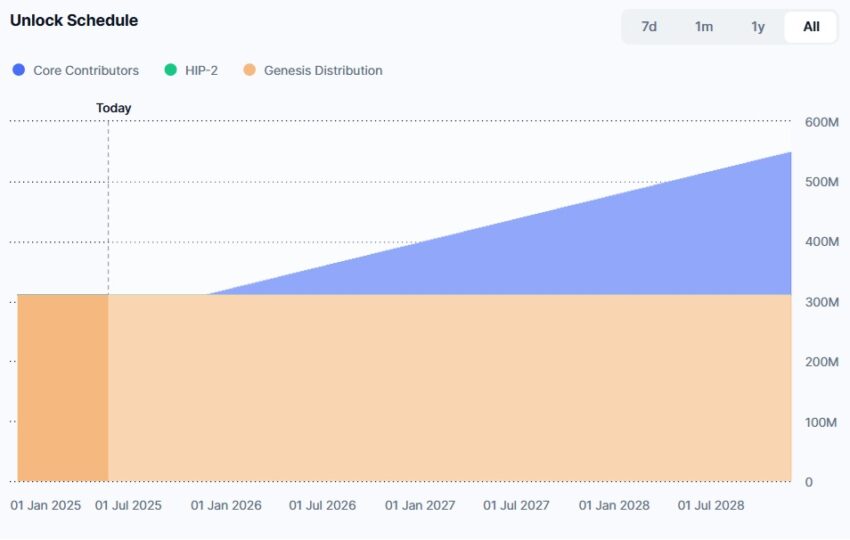Click the 300M y-axis label

(x=822, y=302)
